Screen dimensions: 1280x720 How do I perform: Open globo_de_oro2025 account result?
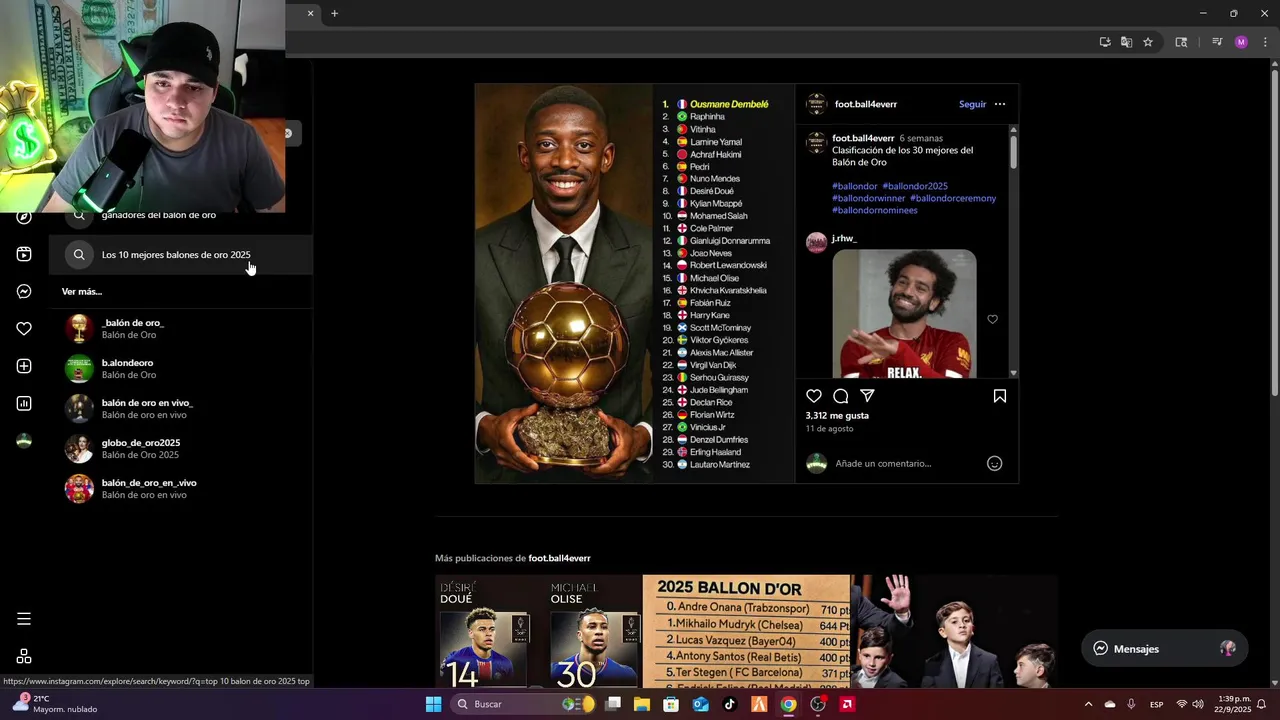(181, 449)
